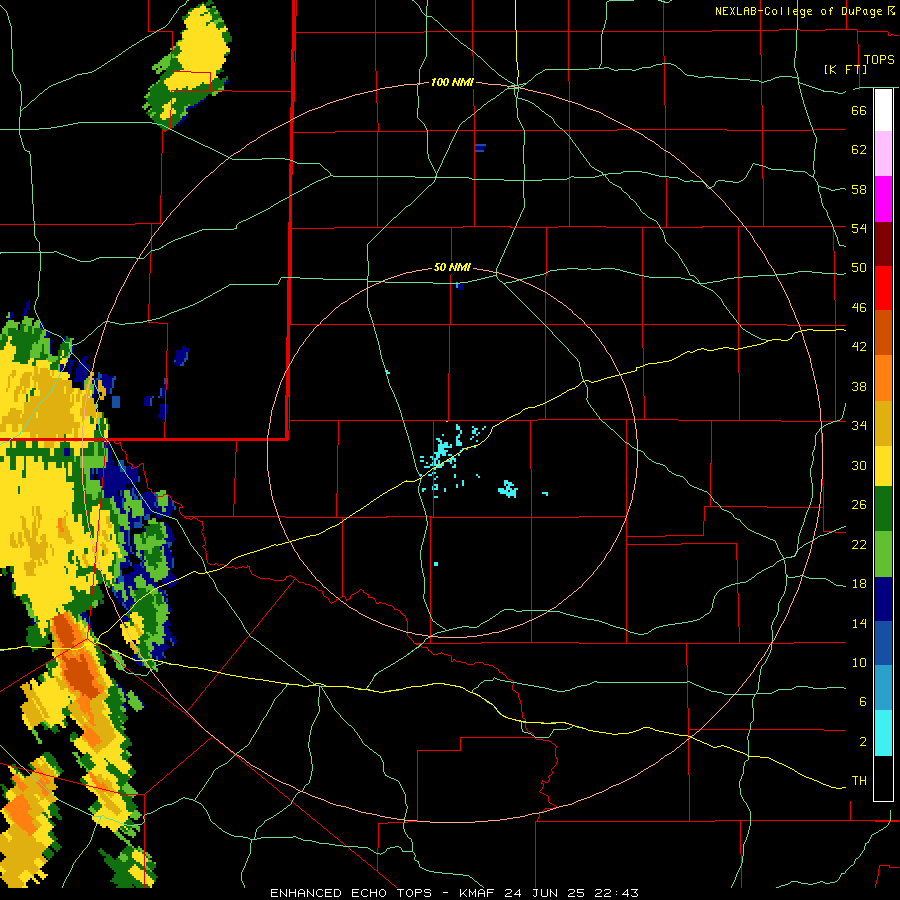The width and height of the screenshot is (900, 900).
Task: Click the legend value label 10
Action: click(859, 663)
